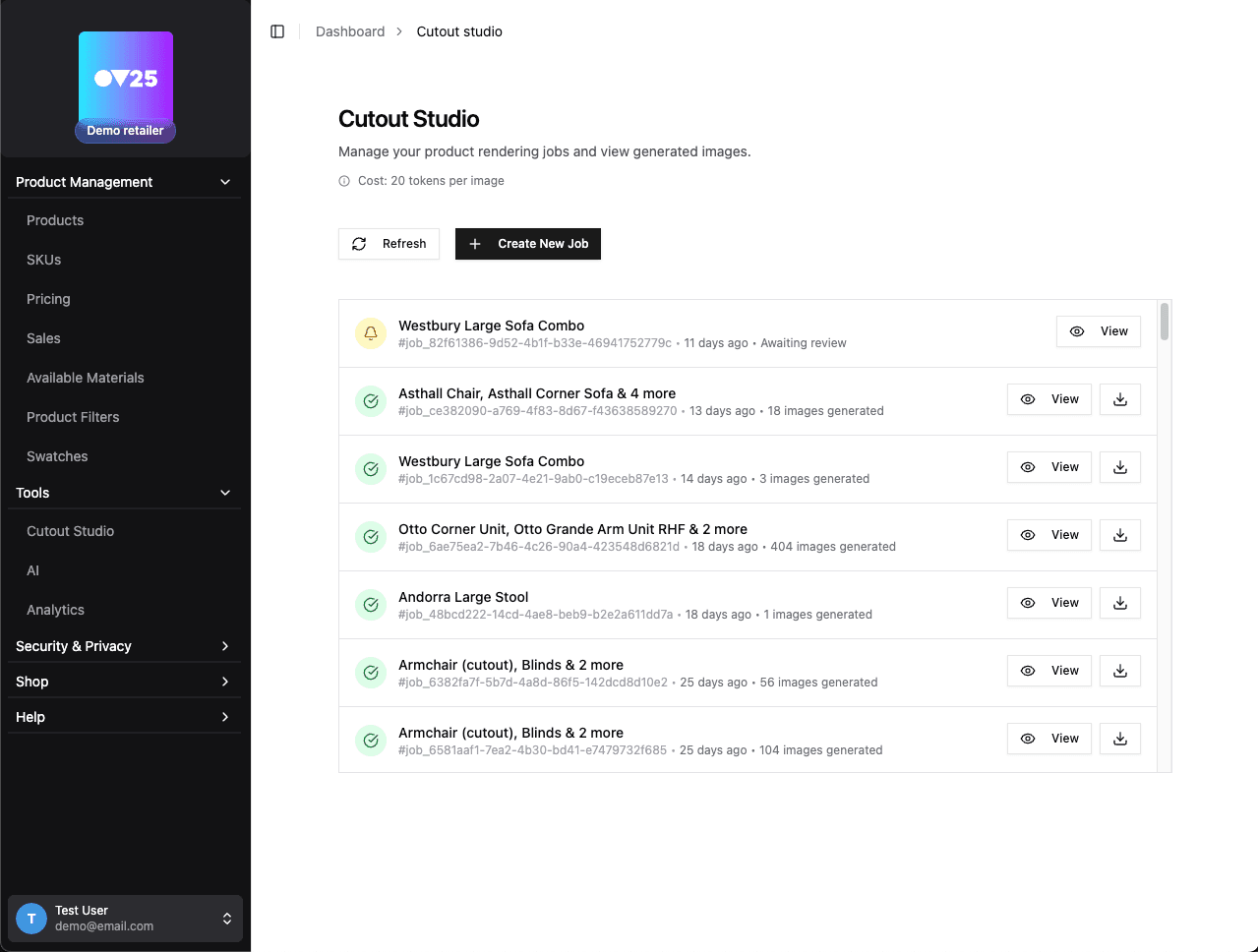The height and width of the screenshot is (952, 1258).
Task: Click the eye icon on Andorra Large Stool View button
Action: tap(1027, 603)
